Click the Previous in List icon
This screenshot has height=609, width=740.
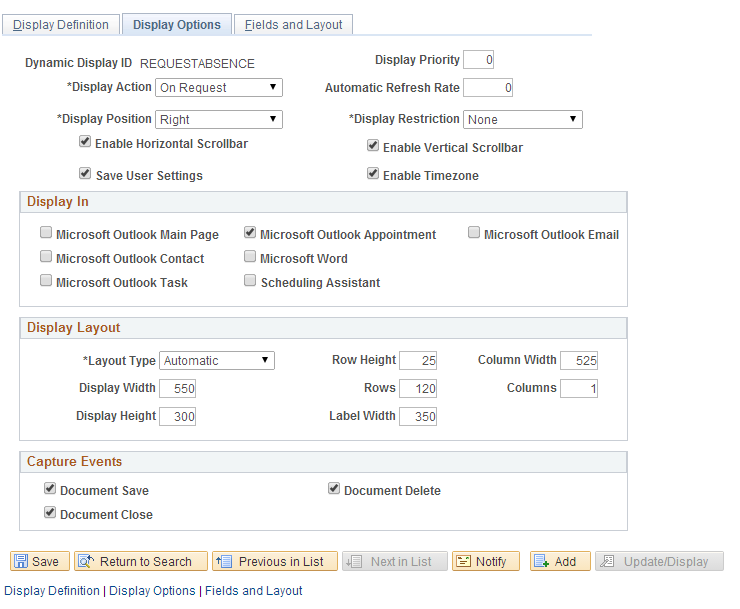(224, 561)
